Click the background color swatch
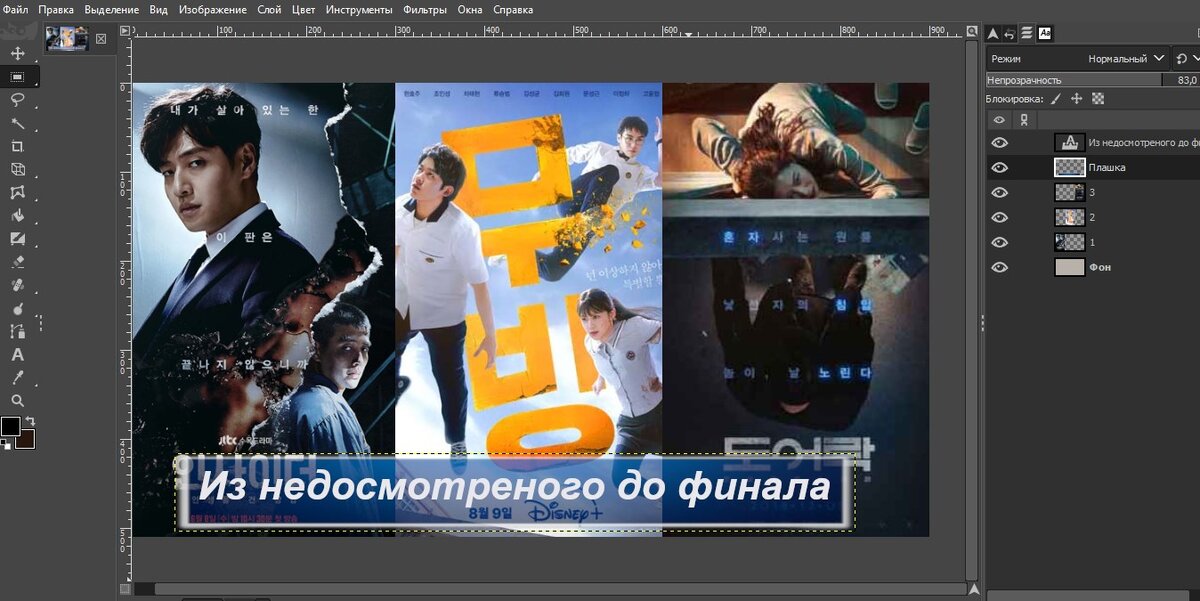Screen dimensions: 1200x601 [26, 440]
